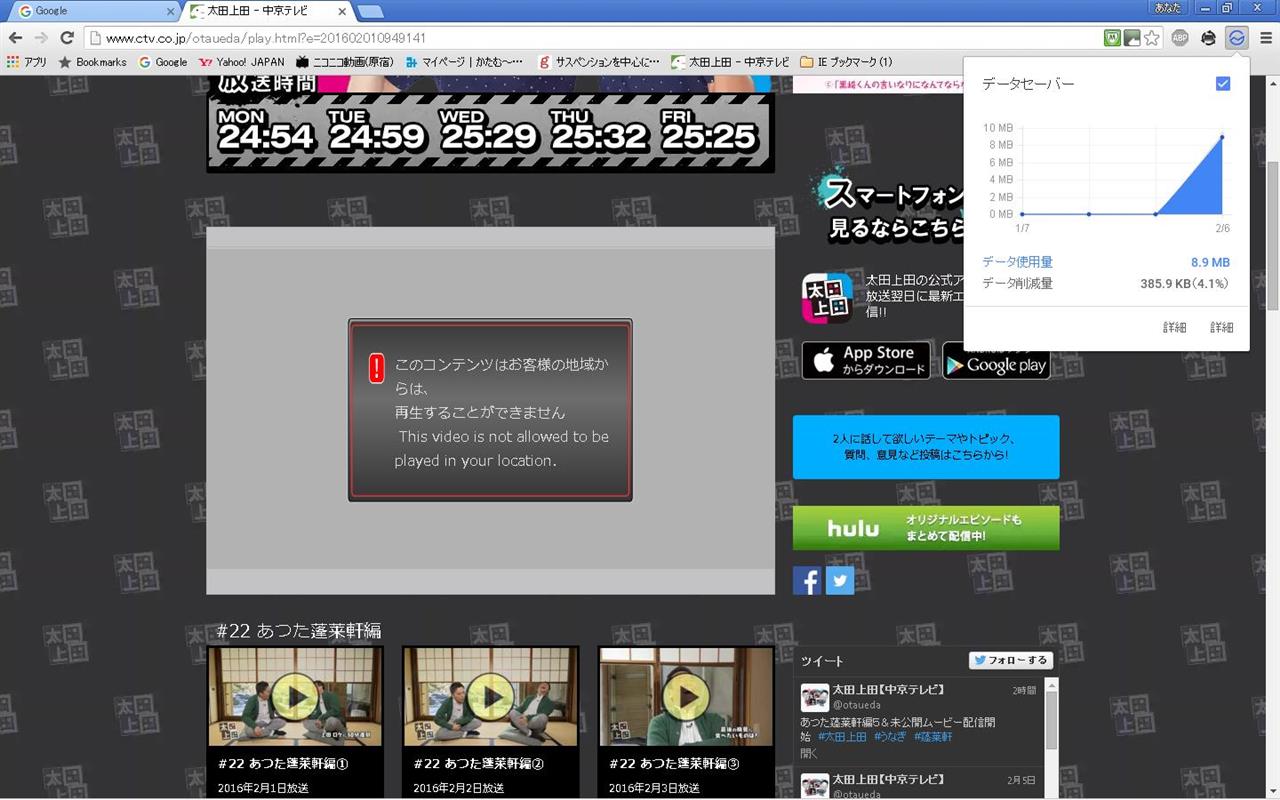The width and height of the screenshot is (1280, 800).
Task: Bookmark this page with the star icon
Action: coord(1152,38)
